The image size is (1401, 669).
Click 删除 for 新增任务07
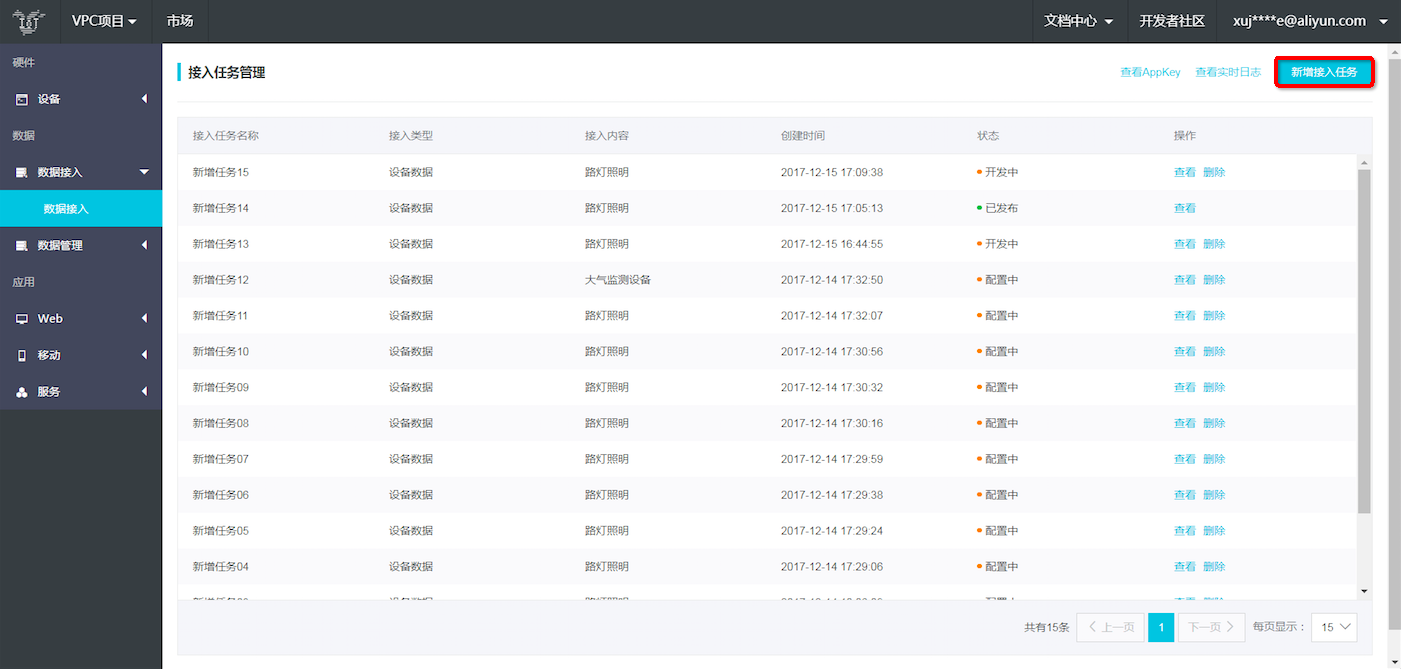[1214, 459]
